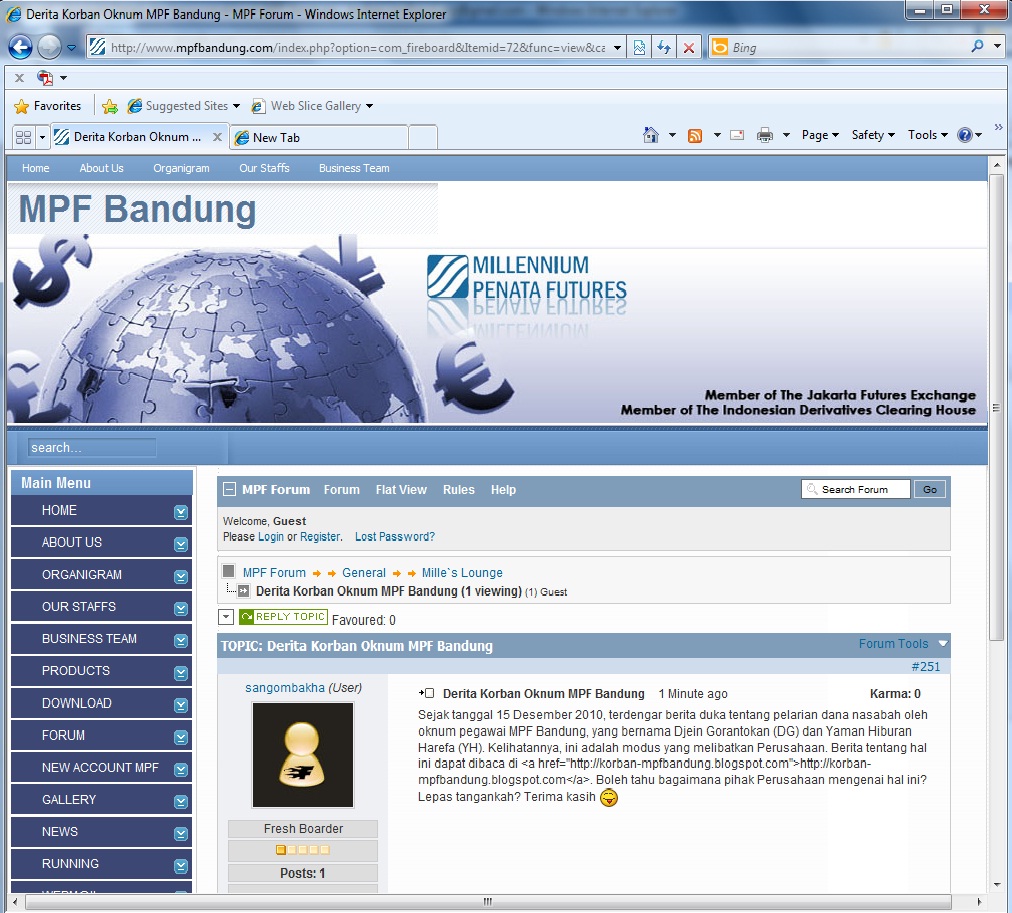Open Web Slice Gallery dropdown
Screen dimensions: 1012x913
[312, 106]
